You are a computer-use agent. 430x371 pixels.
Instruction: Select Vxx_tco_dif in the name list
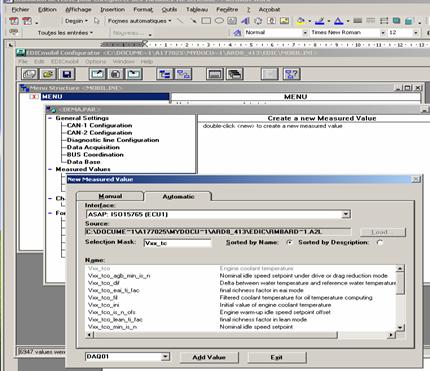104,283
